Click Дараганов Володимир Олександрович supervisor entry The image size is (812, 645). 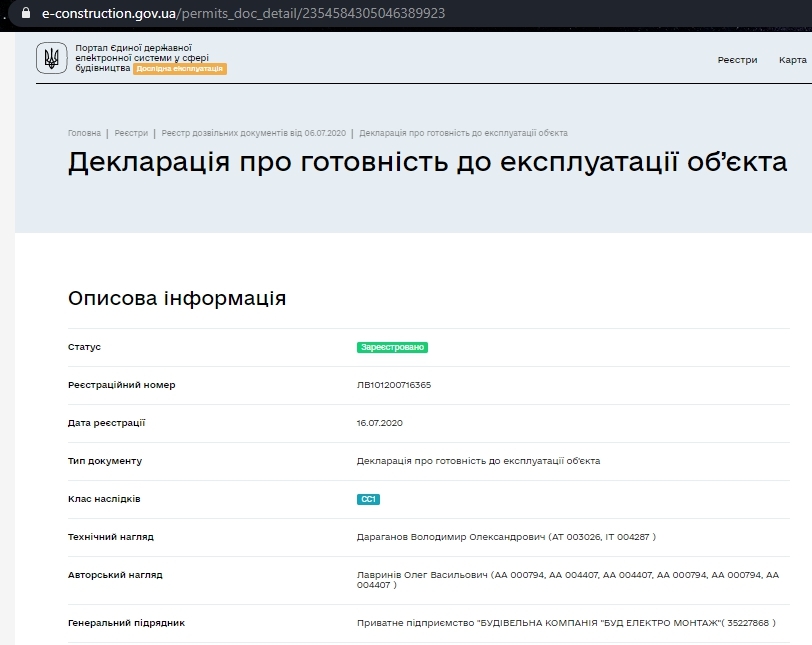point(506,537)
